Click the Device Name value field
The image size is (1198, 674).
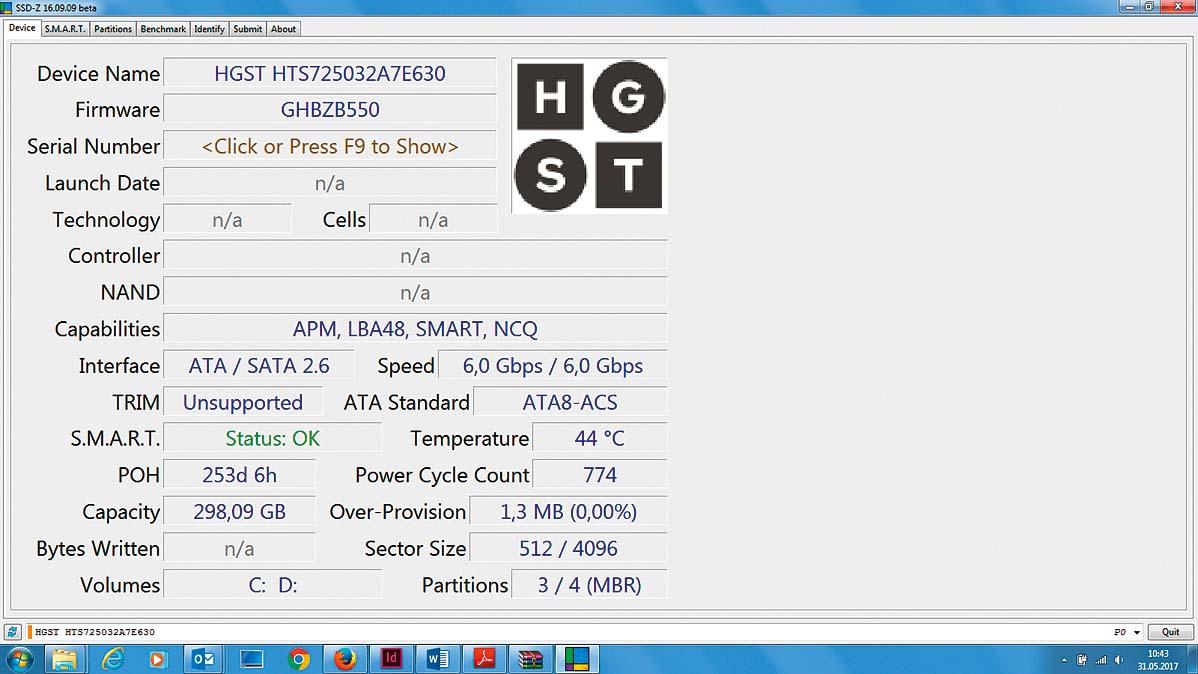pos(330,74)
